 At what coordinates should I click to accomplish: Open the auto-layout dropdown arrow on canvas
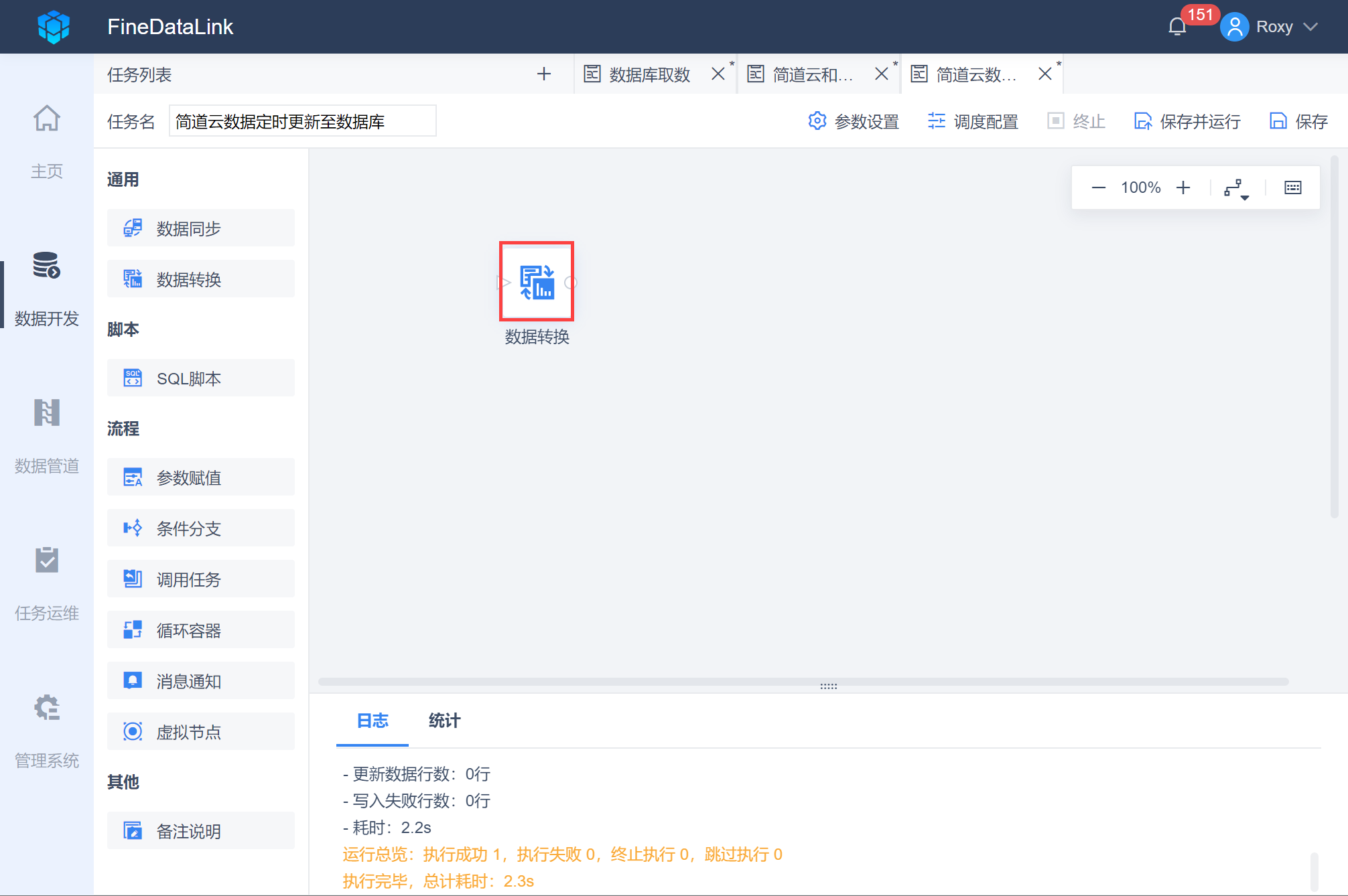point(1245,196)
